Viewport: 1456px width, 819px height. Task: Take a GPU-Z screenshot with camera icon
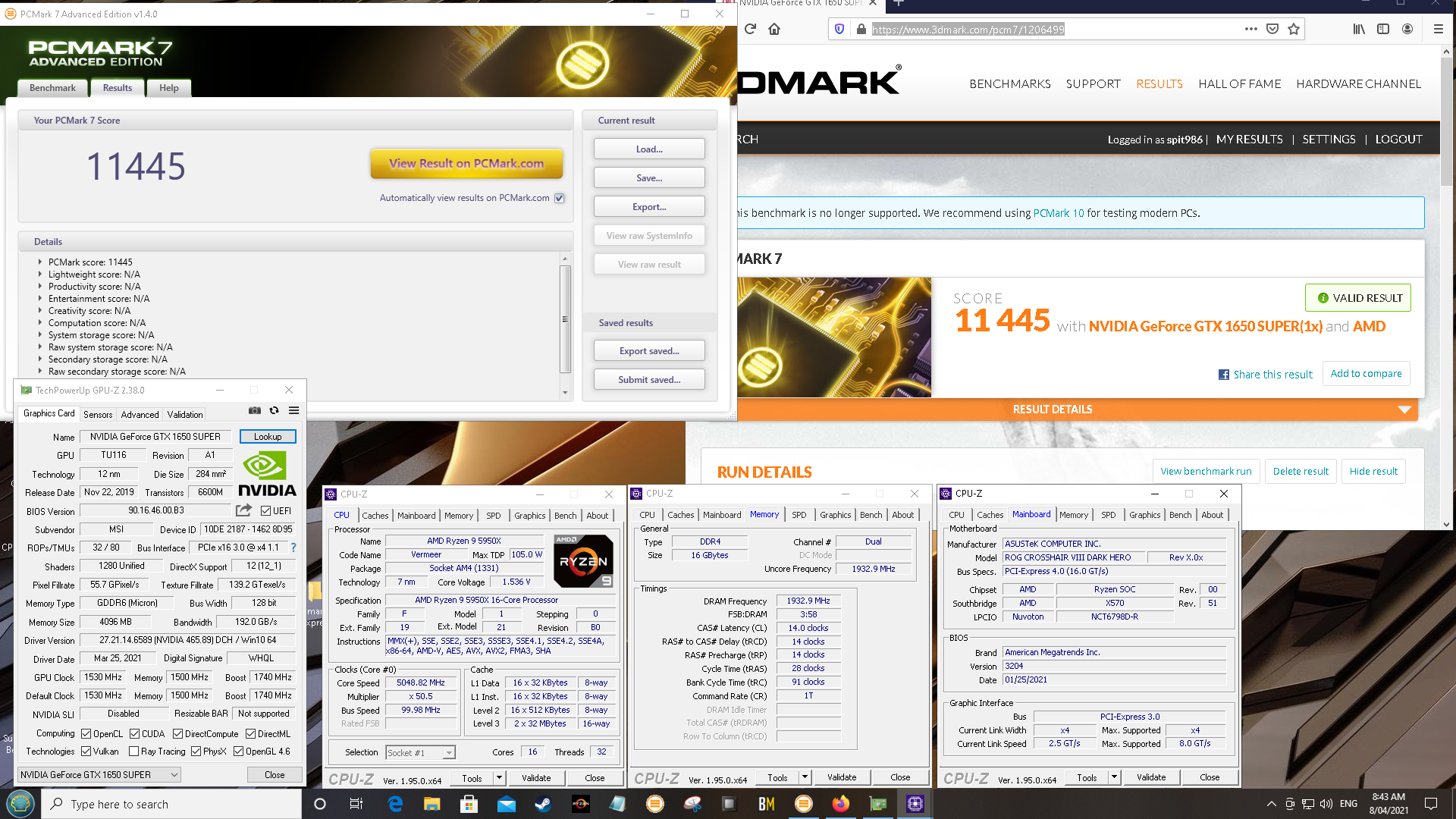pos(255,411)
